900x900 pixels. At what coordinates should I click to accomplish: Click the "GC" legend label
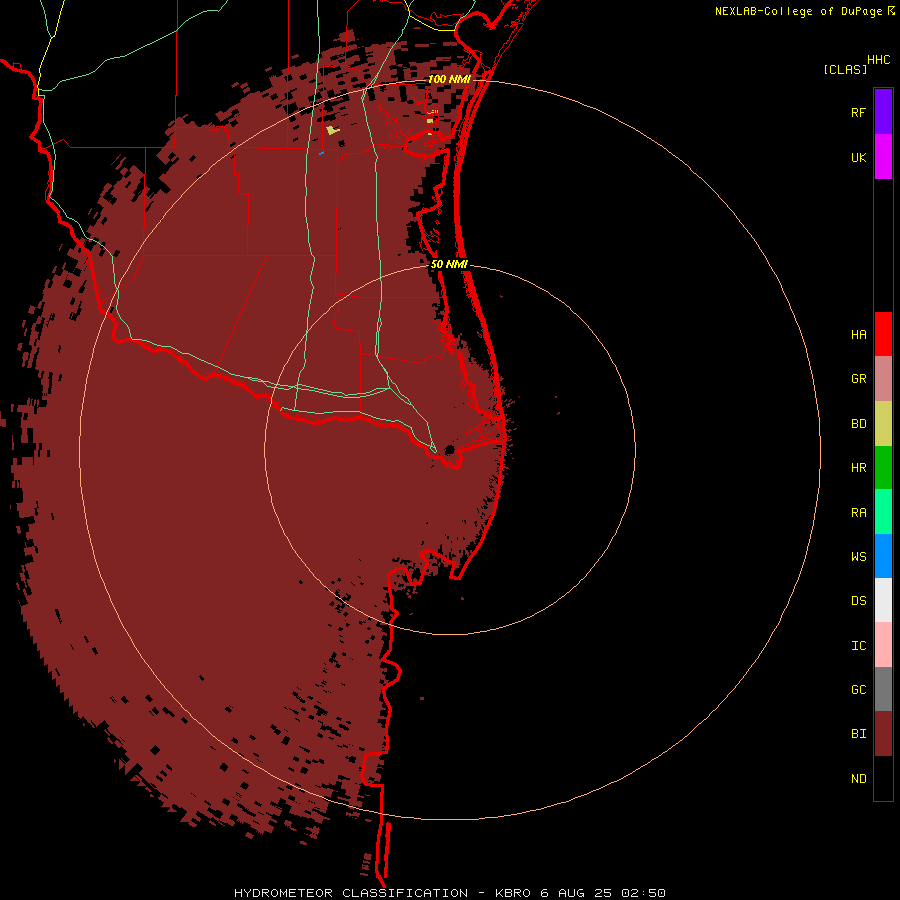[858, 690]
